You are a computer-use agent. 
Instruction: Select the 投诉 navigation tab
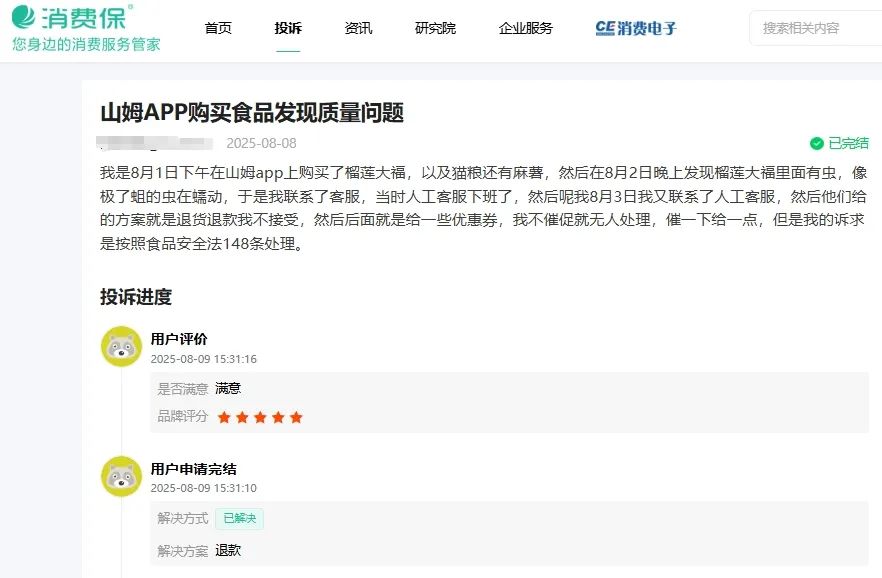[288, 28]
